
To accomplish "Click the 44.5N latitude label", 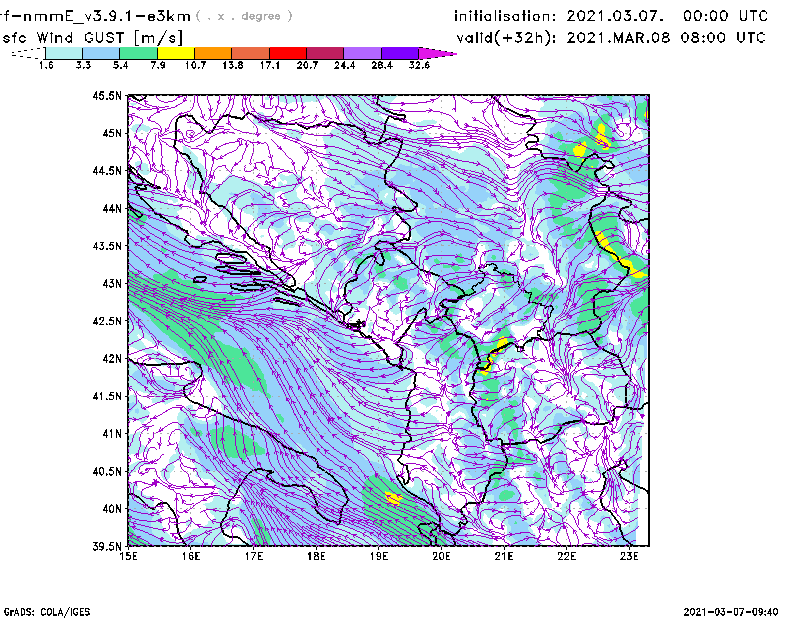I will tap(107, 170).
